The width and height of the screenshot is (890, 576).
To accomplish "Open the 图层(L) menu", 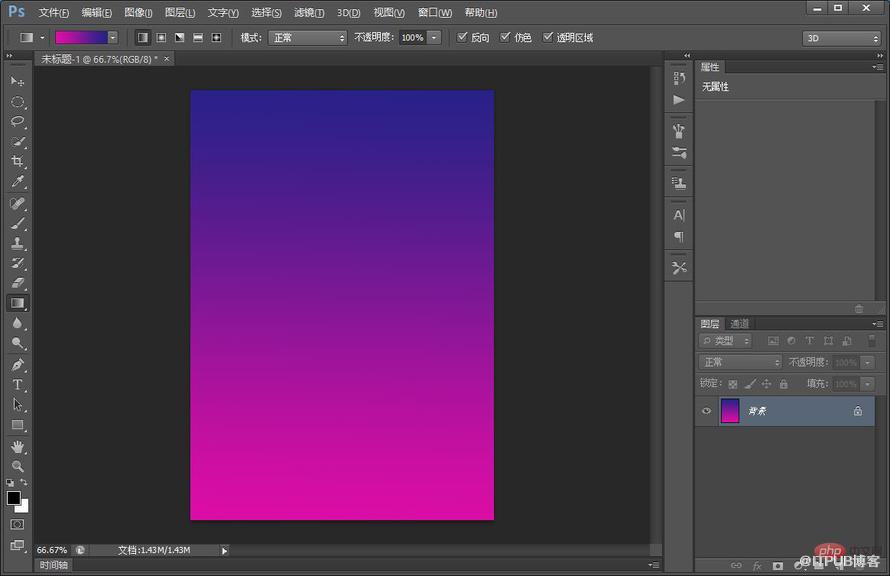I will [179, 12].
